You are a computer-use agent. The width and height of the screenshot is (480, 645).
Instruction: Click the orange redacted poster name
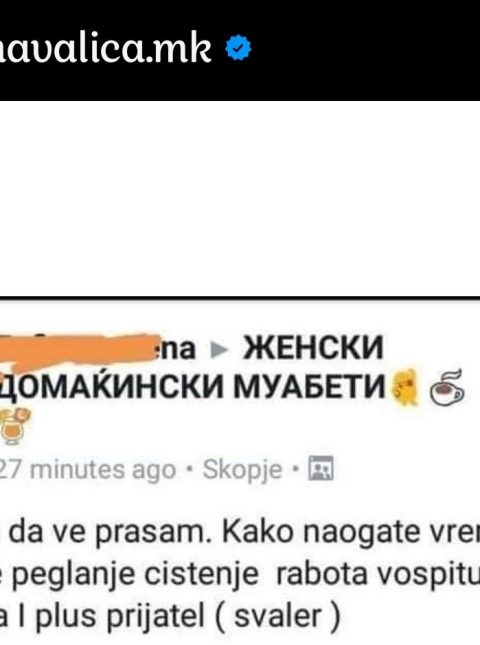(x=75, y=350)
